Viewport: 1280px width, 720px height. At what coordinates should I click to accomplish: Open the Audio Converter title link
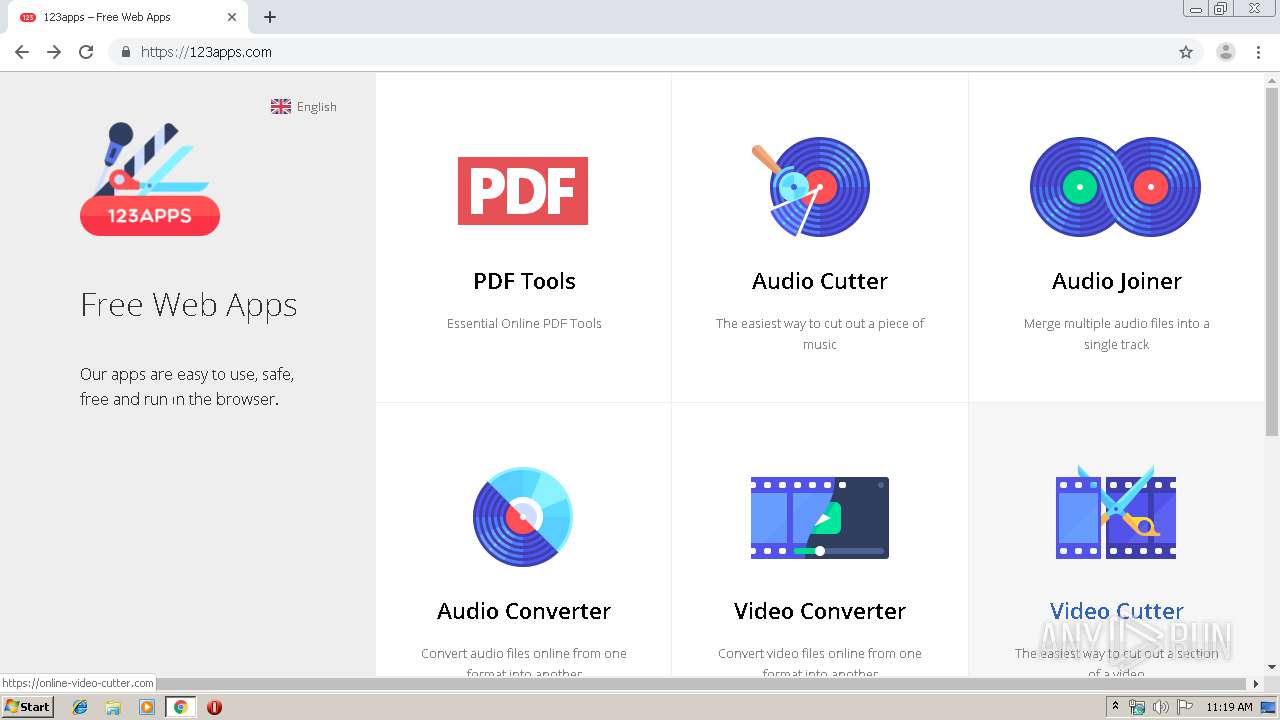[524, 611]
